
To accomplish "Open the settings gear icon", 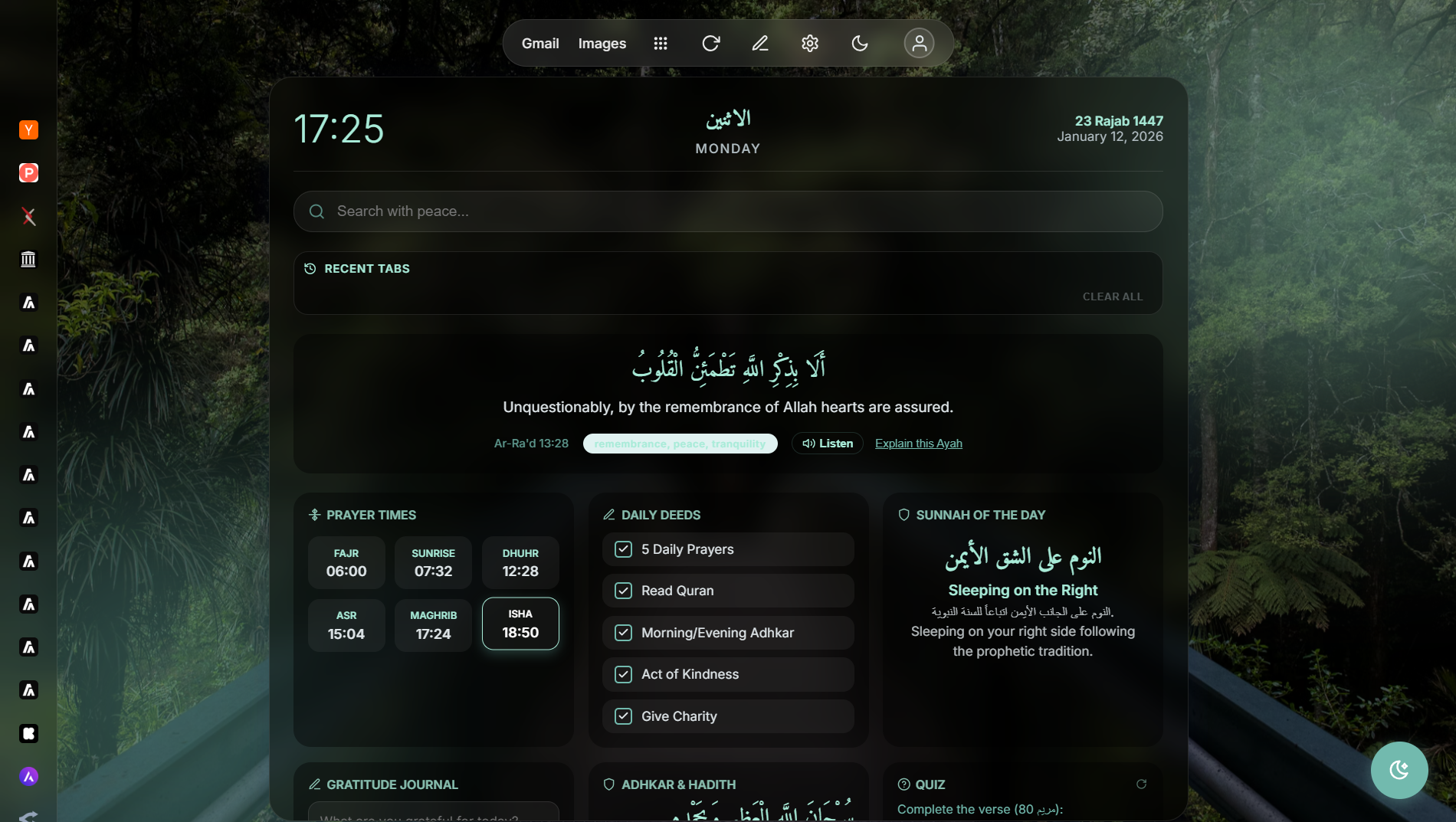I will (810, 44).
